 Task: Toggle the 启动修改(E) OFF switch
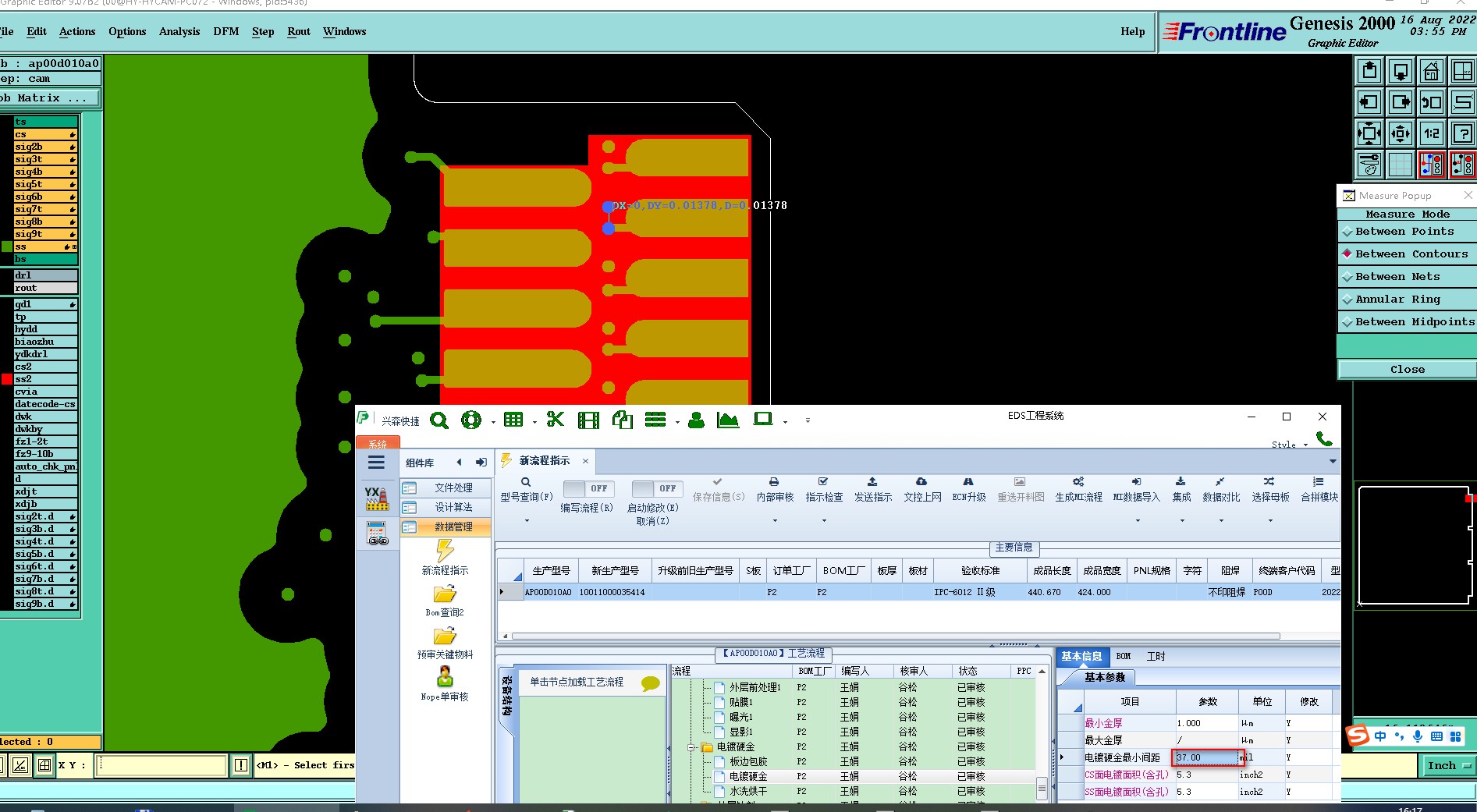[657, 488]
